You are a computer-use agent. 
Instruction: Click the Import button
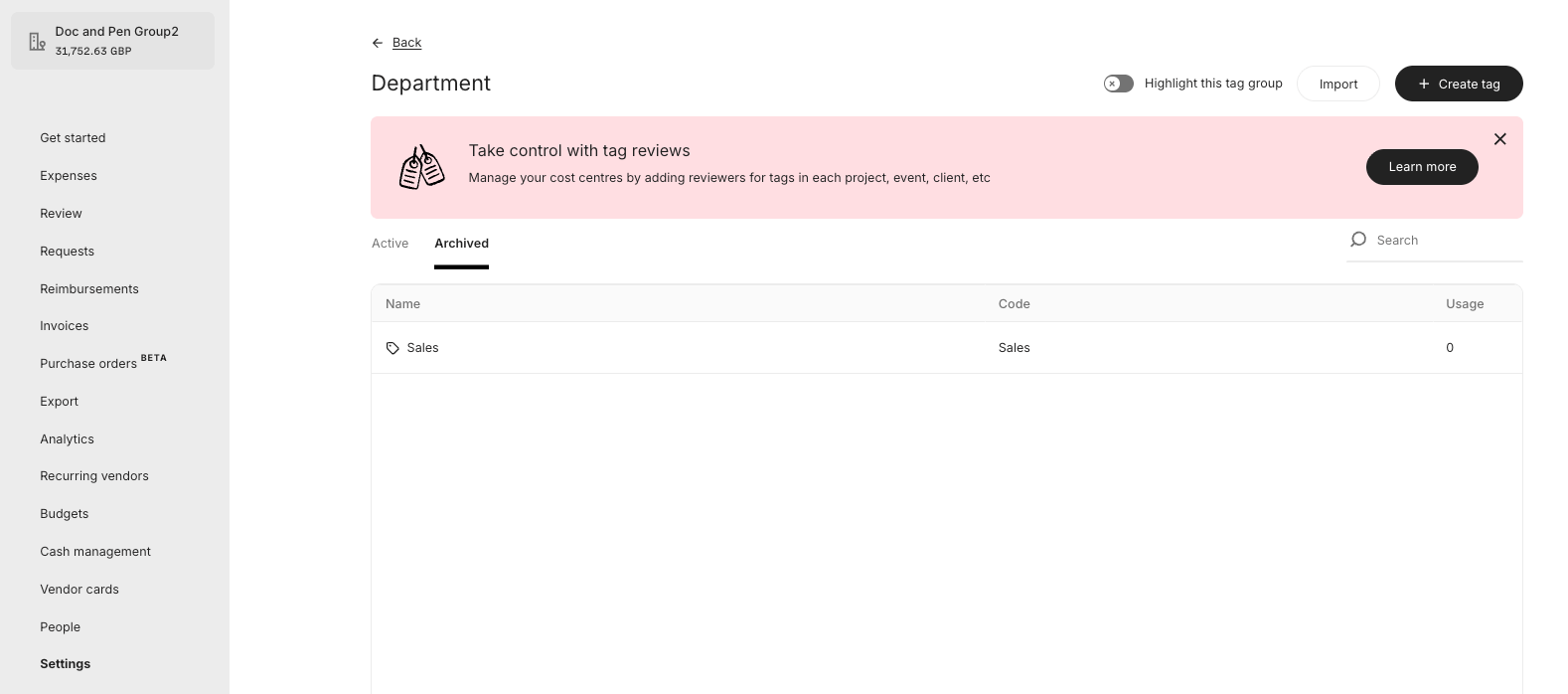coord(1337,84)
